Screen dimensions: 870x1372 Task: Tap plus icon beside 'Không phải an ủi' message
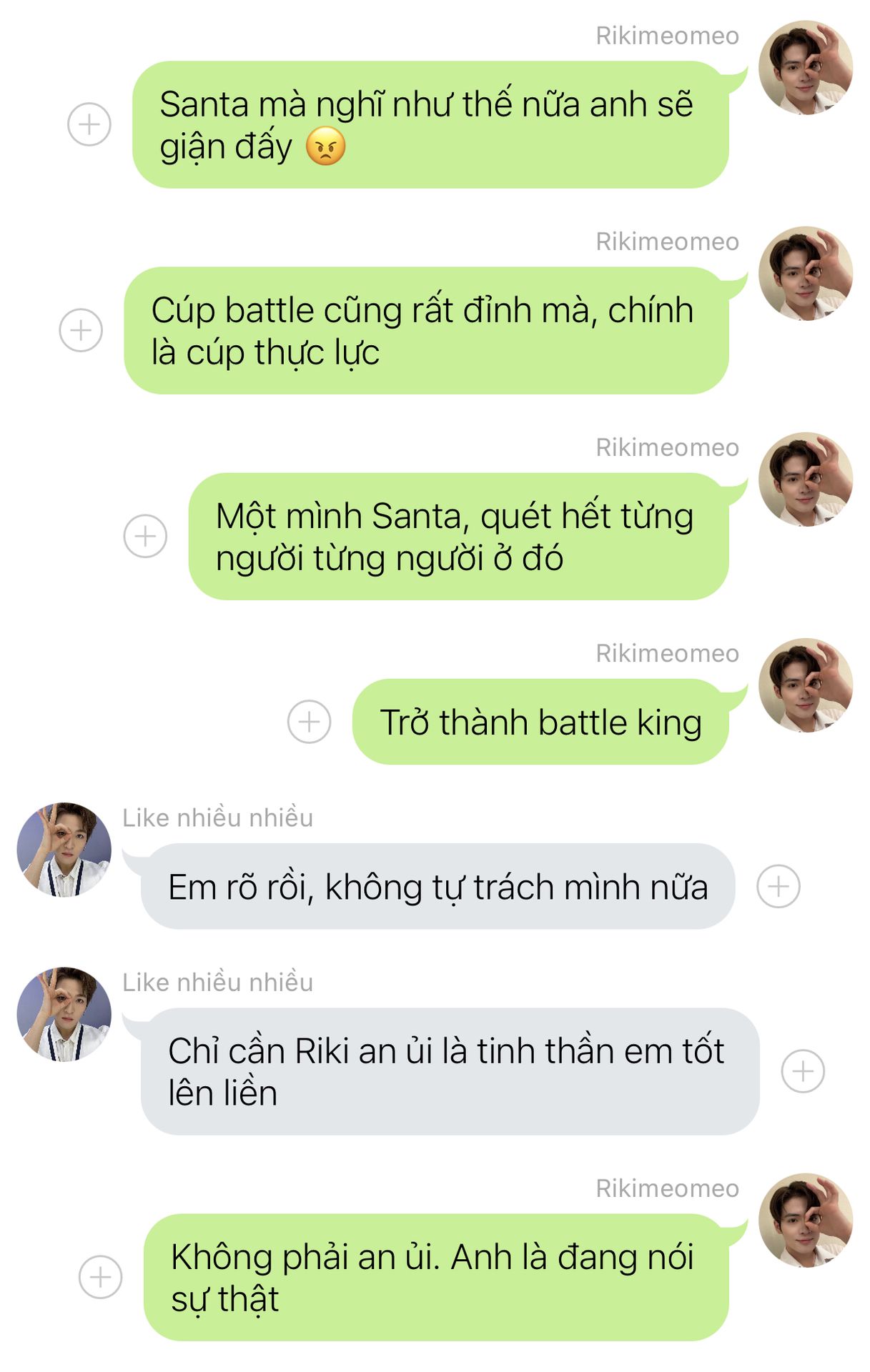(100, 1277)
